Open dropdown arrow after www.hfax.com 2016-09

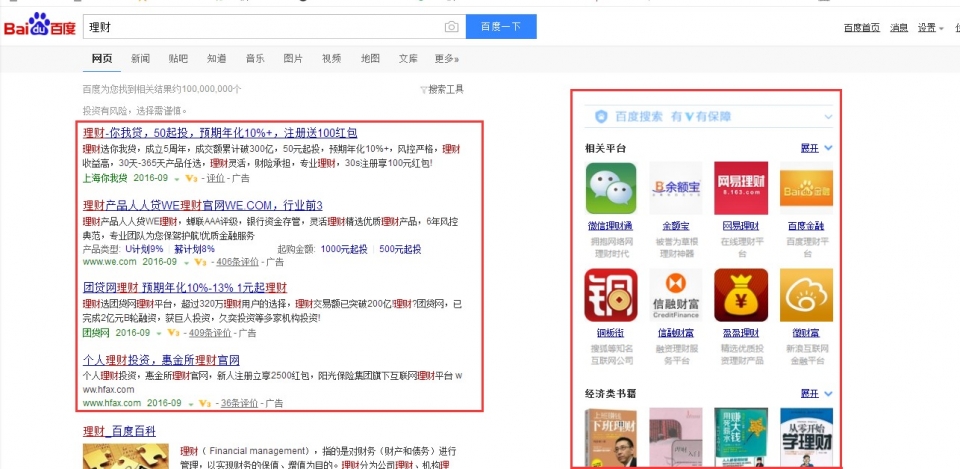click(192, 404)
